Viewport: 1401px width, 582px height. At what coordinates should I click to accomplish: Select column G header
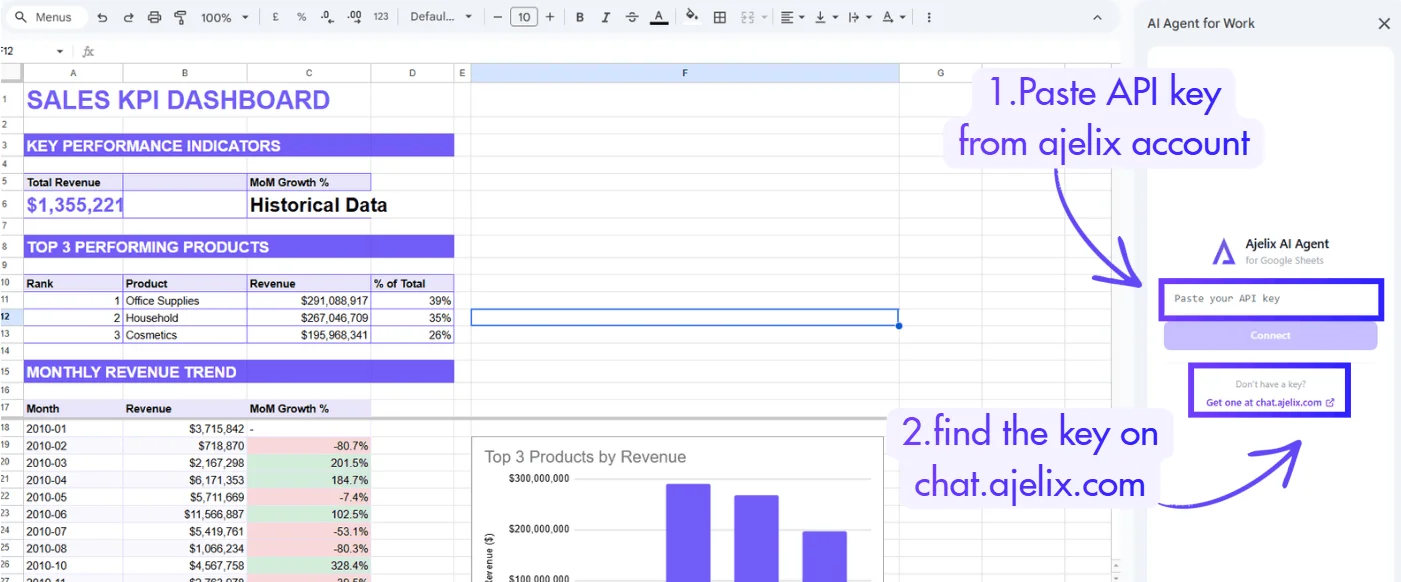[x=941, y=73]
